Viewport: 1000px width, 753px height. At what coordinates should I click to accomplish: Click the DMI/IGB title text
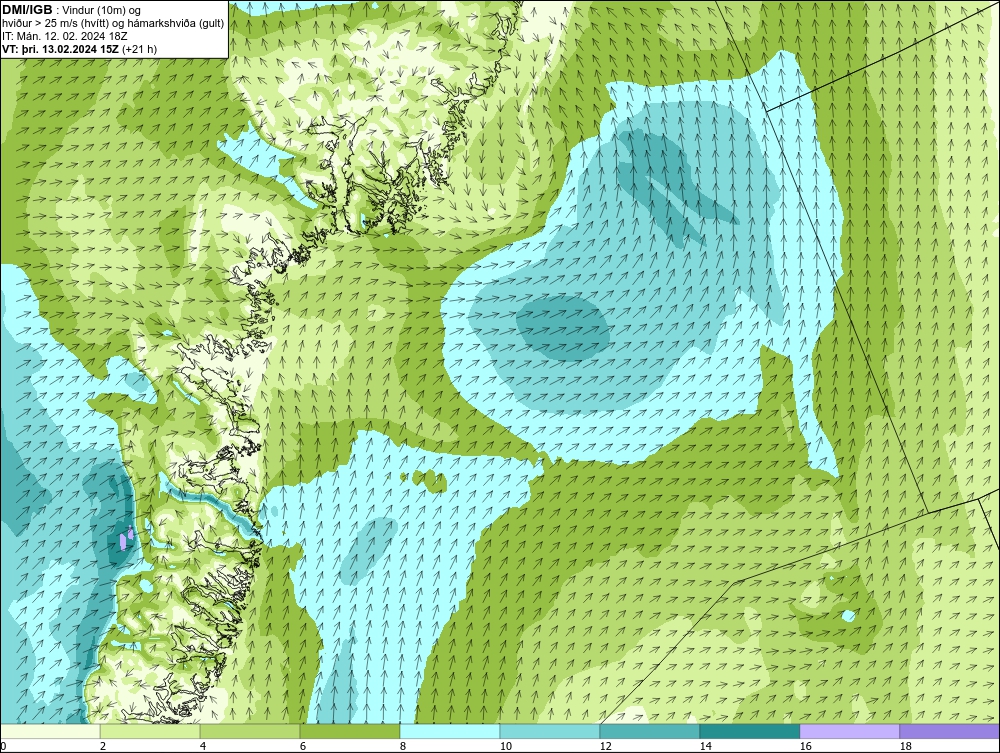[x=27, y=10]
